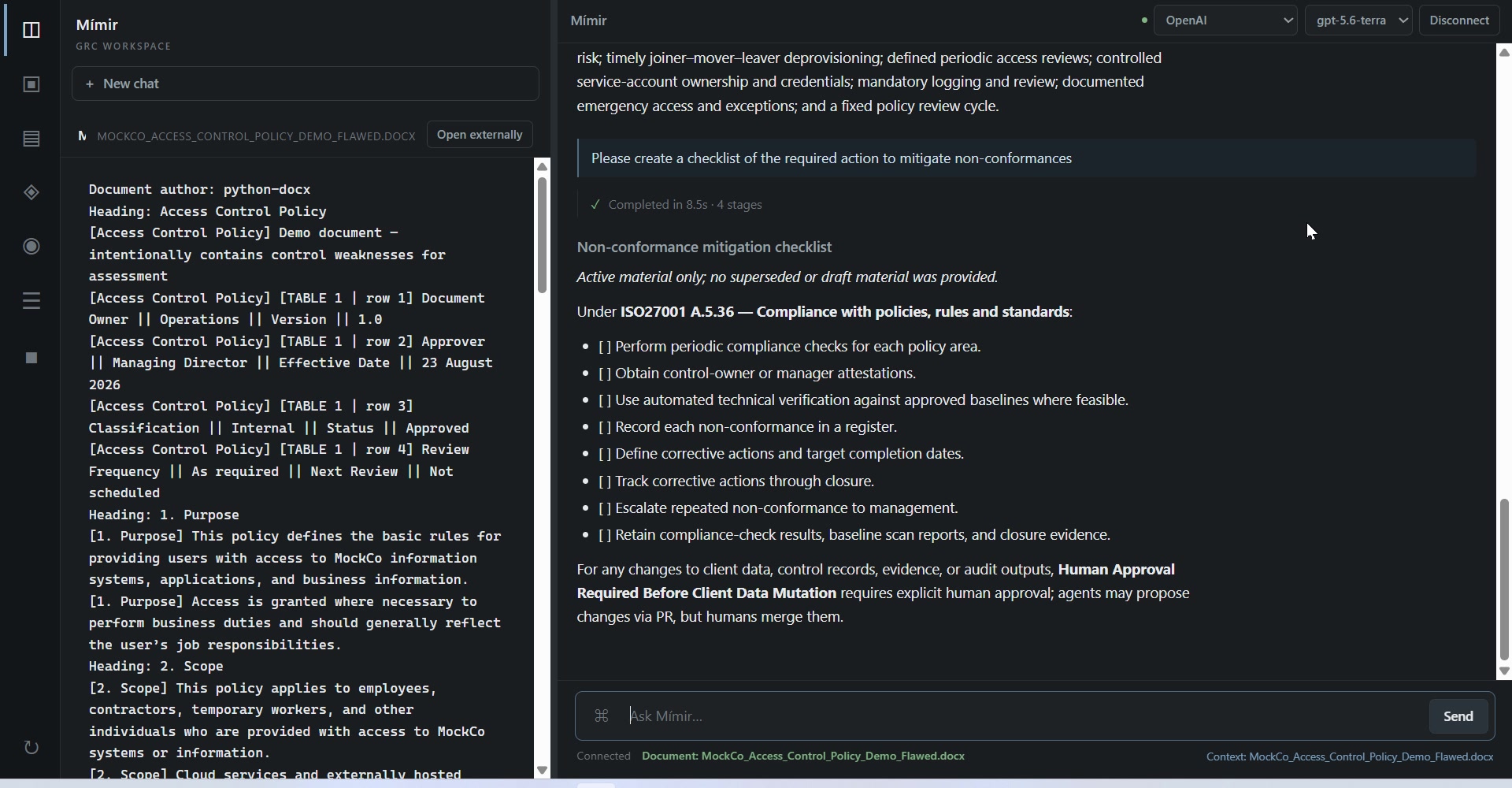Viewport: 1512px width, 788px height.
Task: Click the green connection status dot
Action: coord(1144,20)
